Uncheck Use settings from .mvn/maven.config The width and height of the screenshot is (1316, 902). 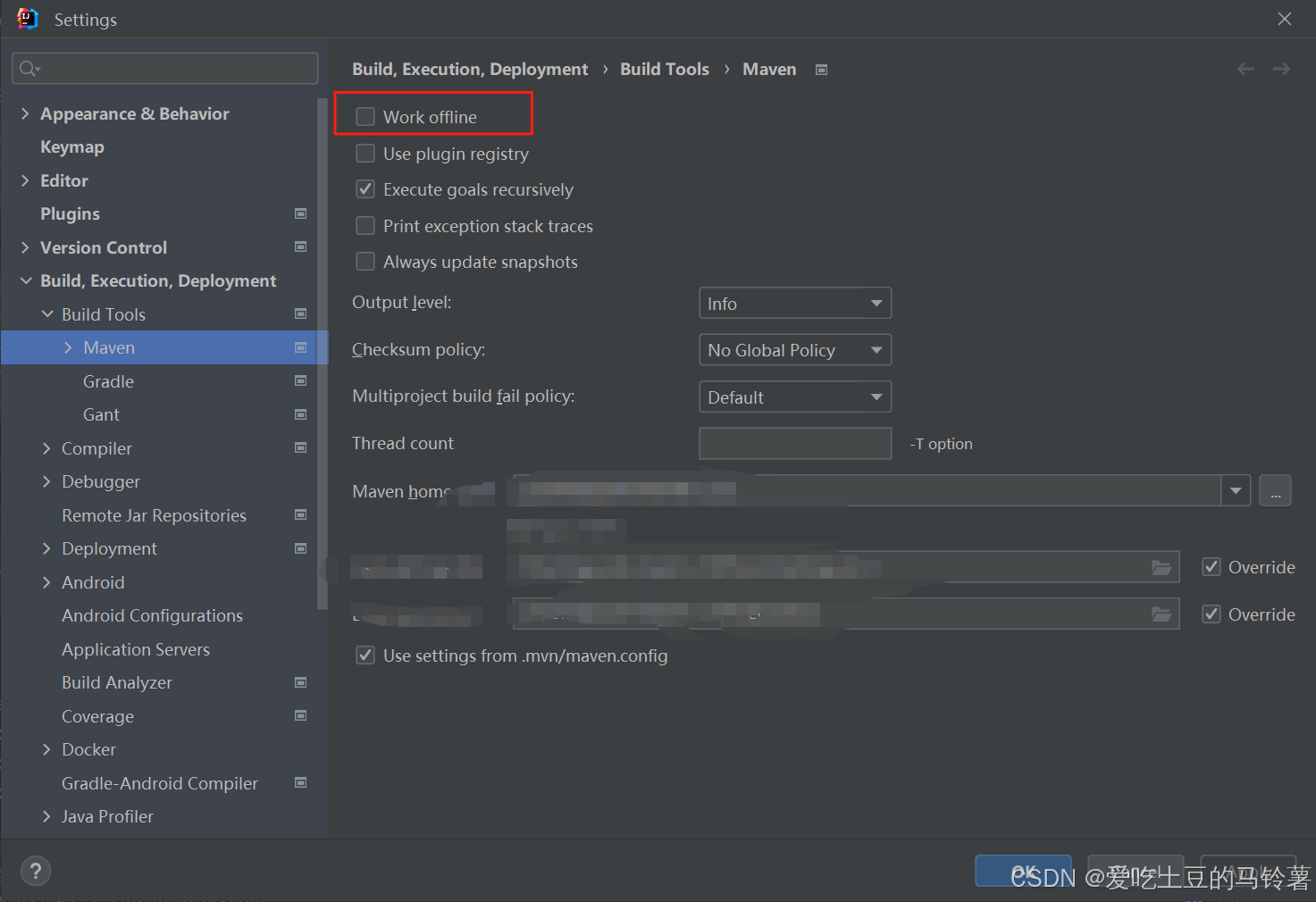coord(365,656)
